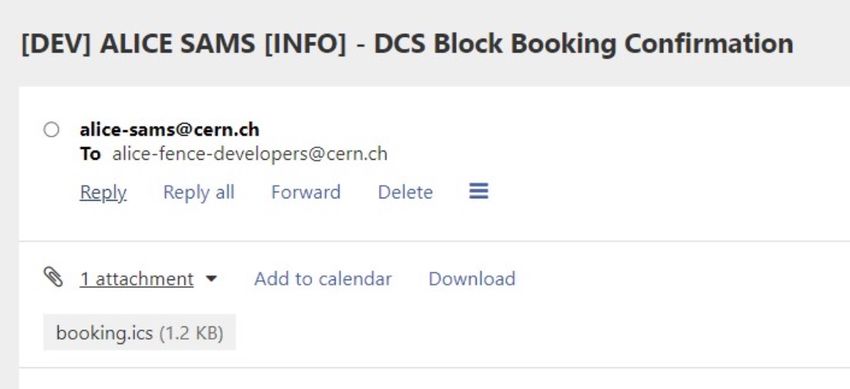Click the empty message body below attachments

434,379
